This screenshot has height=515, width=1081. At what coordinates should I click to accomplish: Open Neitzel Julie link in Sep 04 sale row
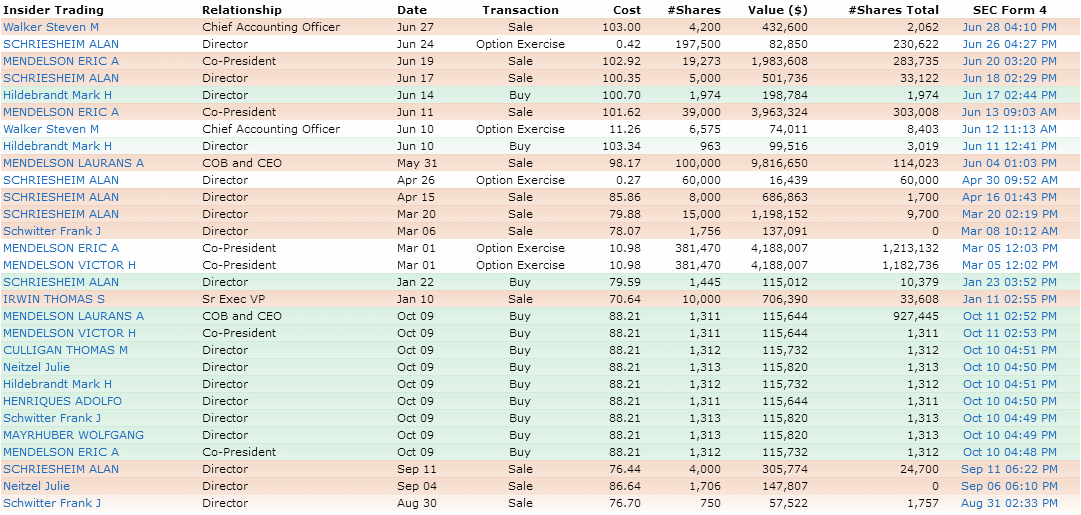tap(36, 487)
